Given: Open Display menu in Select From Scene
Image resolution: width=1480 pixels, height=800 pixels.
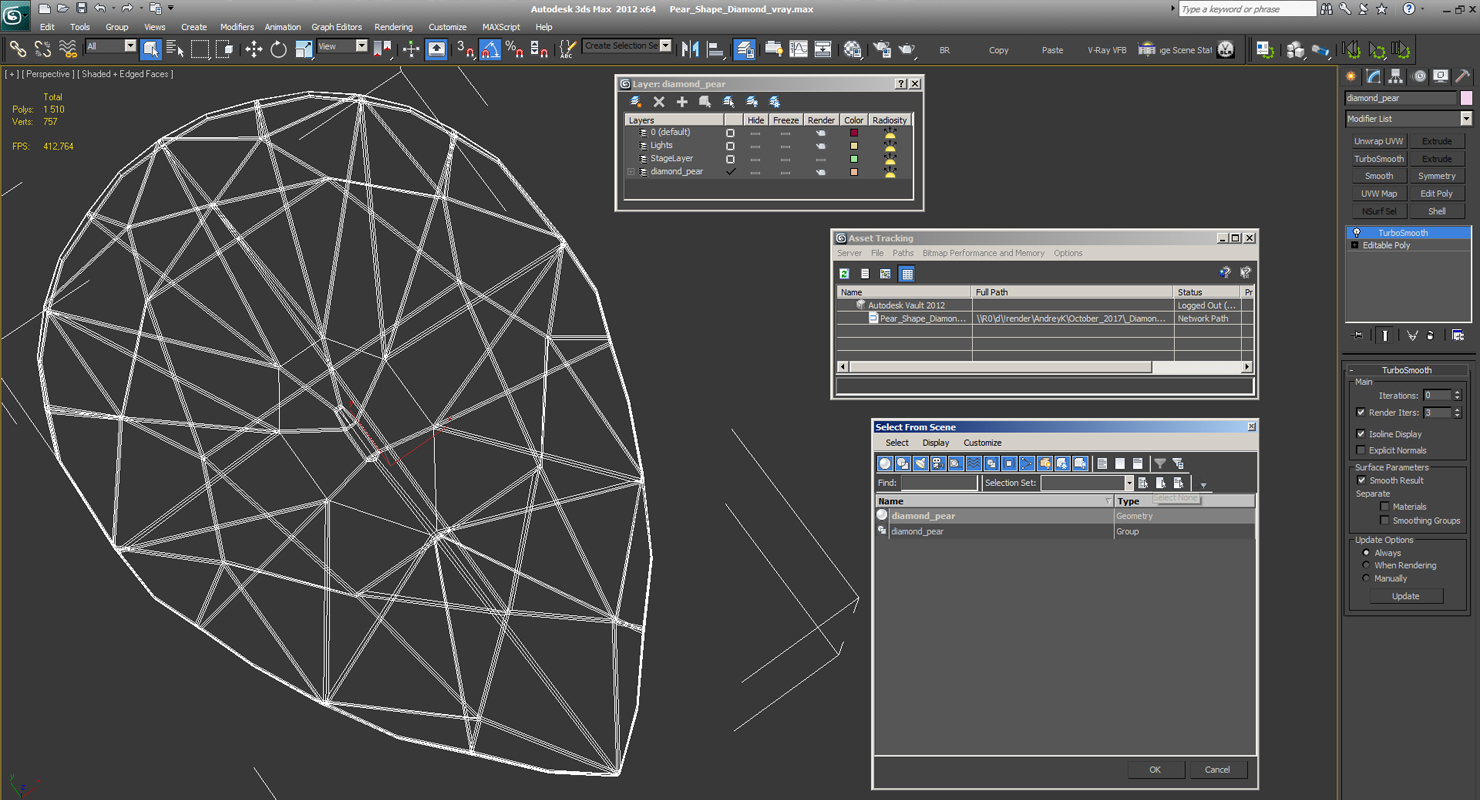Looking at the screenshot, I should (936, 443).
